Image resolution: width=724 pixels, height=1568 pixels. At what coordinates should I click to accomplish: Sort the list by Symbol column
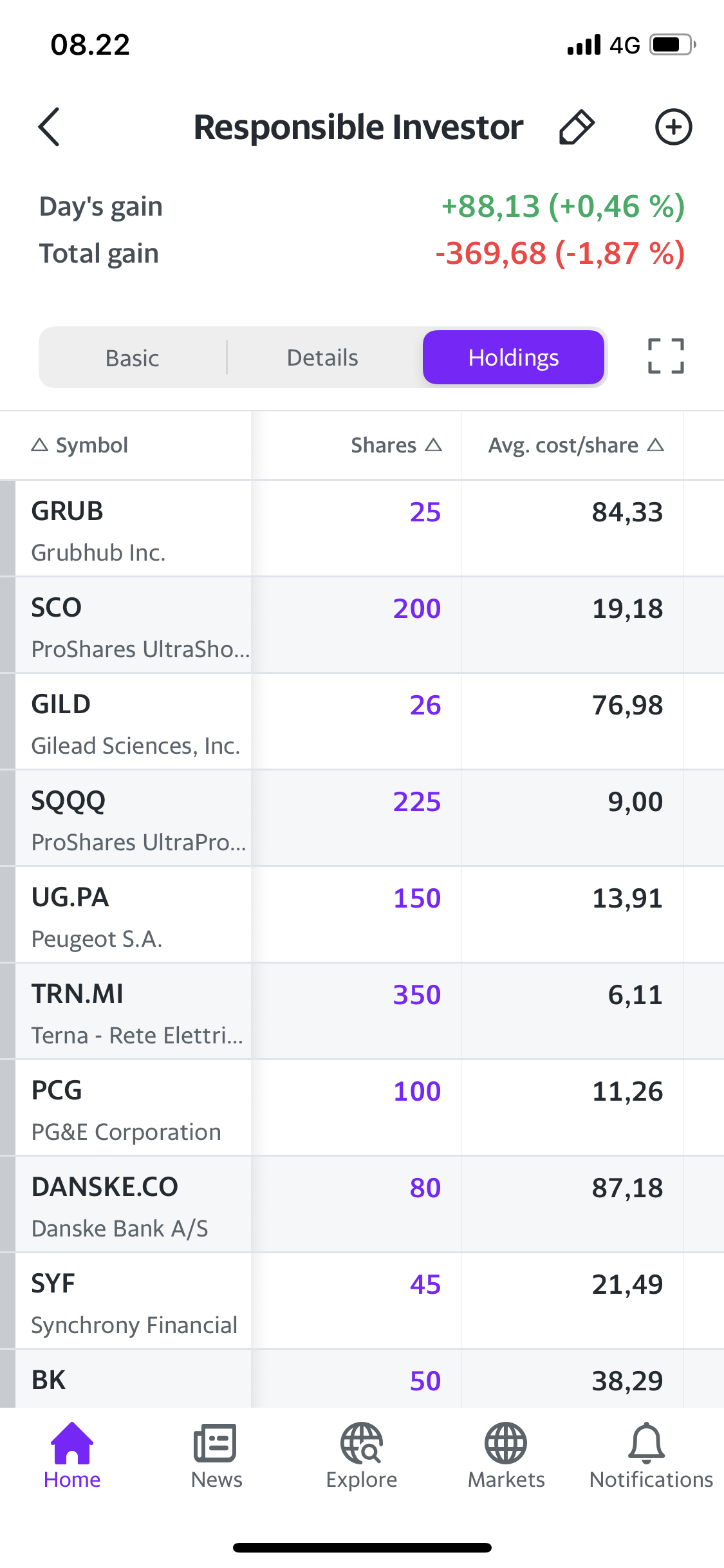[80, 445]
